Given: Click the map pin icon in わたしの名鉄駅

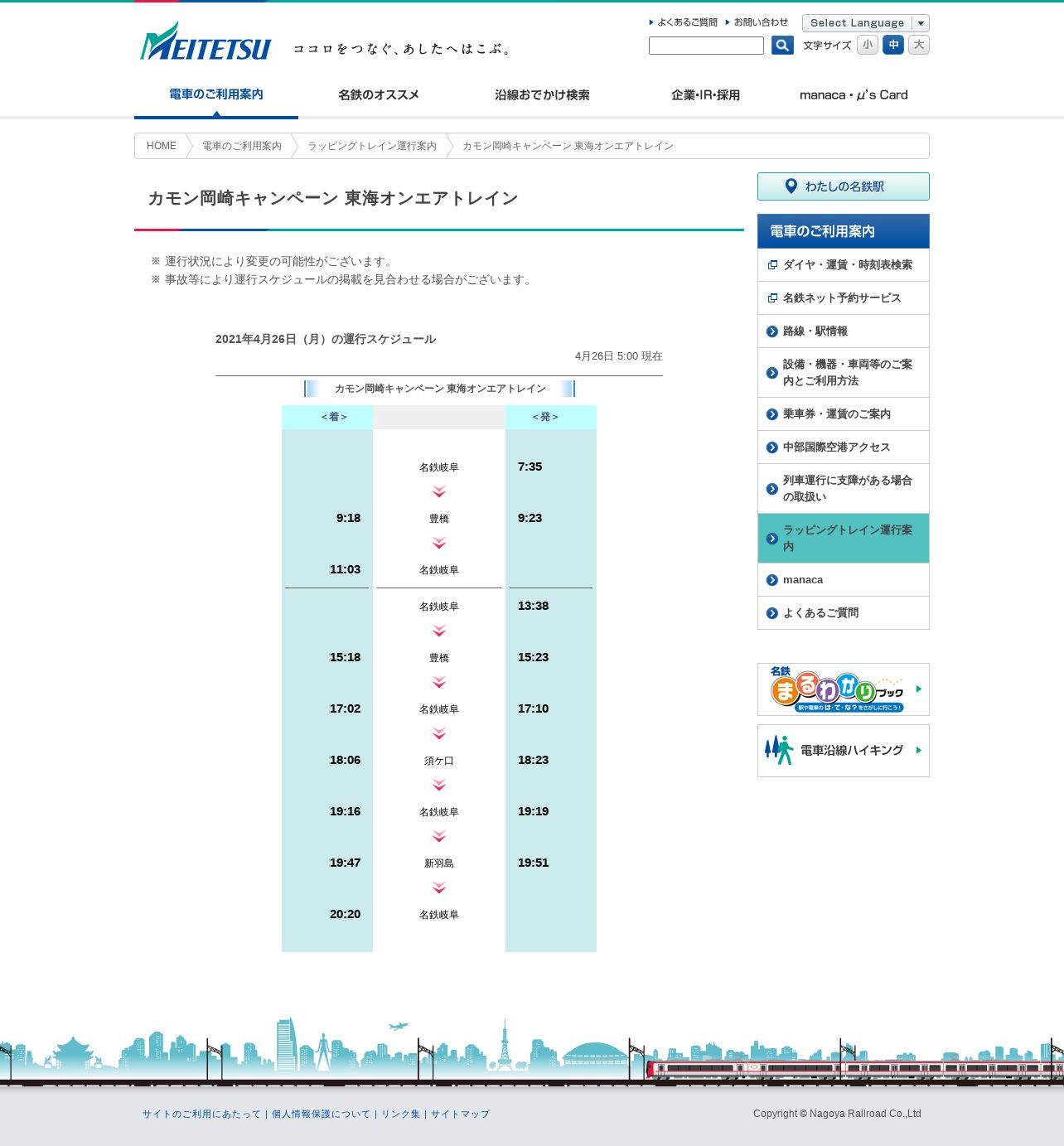Looking at the screenshot, I should tap(791, 186).
